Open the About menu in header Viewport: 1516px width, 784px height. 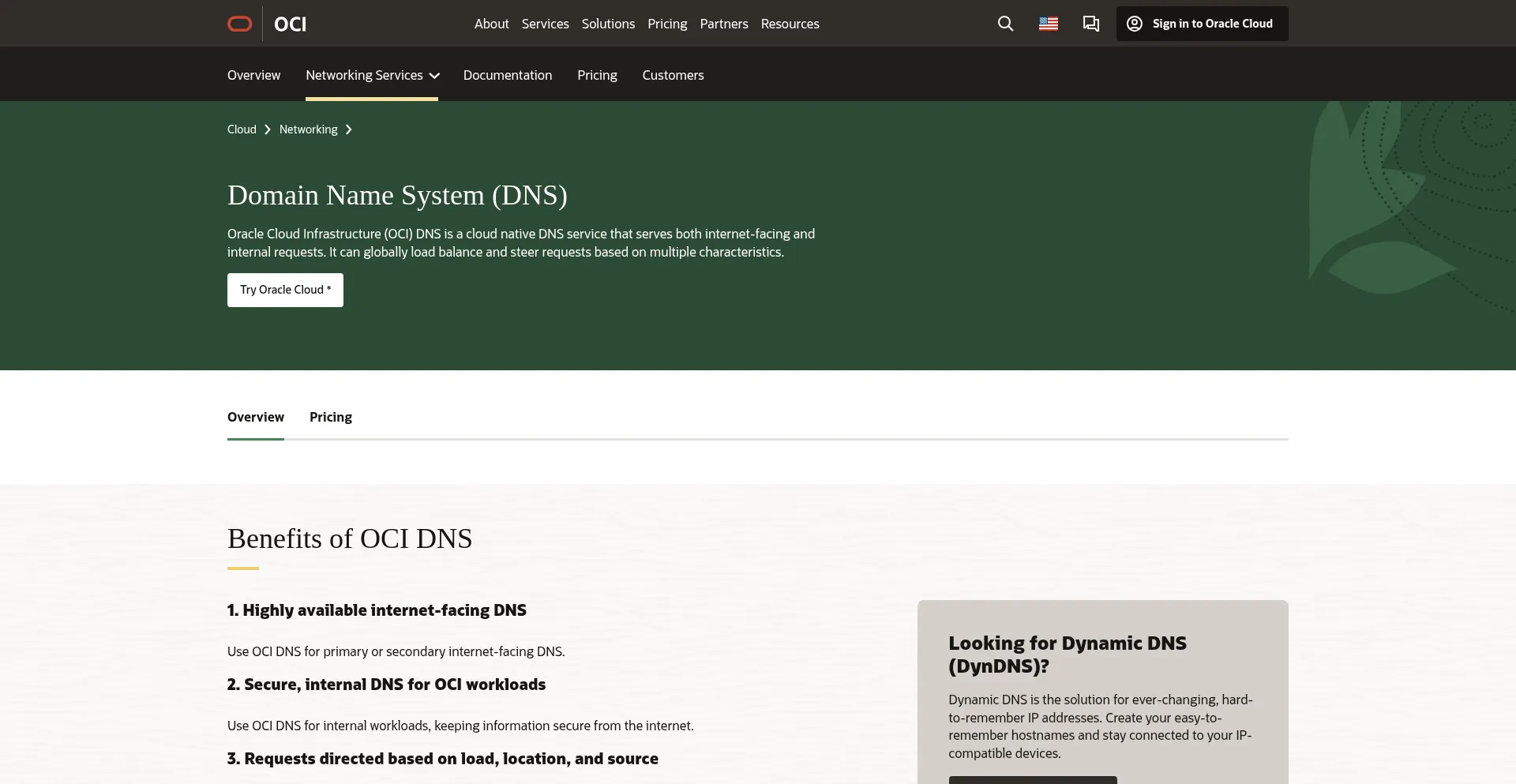pos(491,24)
